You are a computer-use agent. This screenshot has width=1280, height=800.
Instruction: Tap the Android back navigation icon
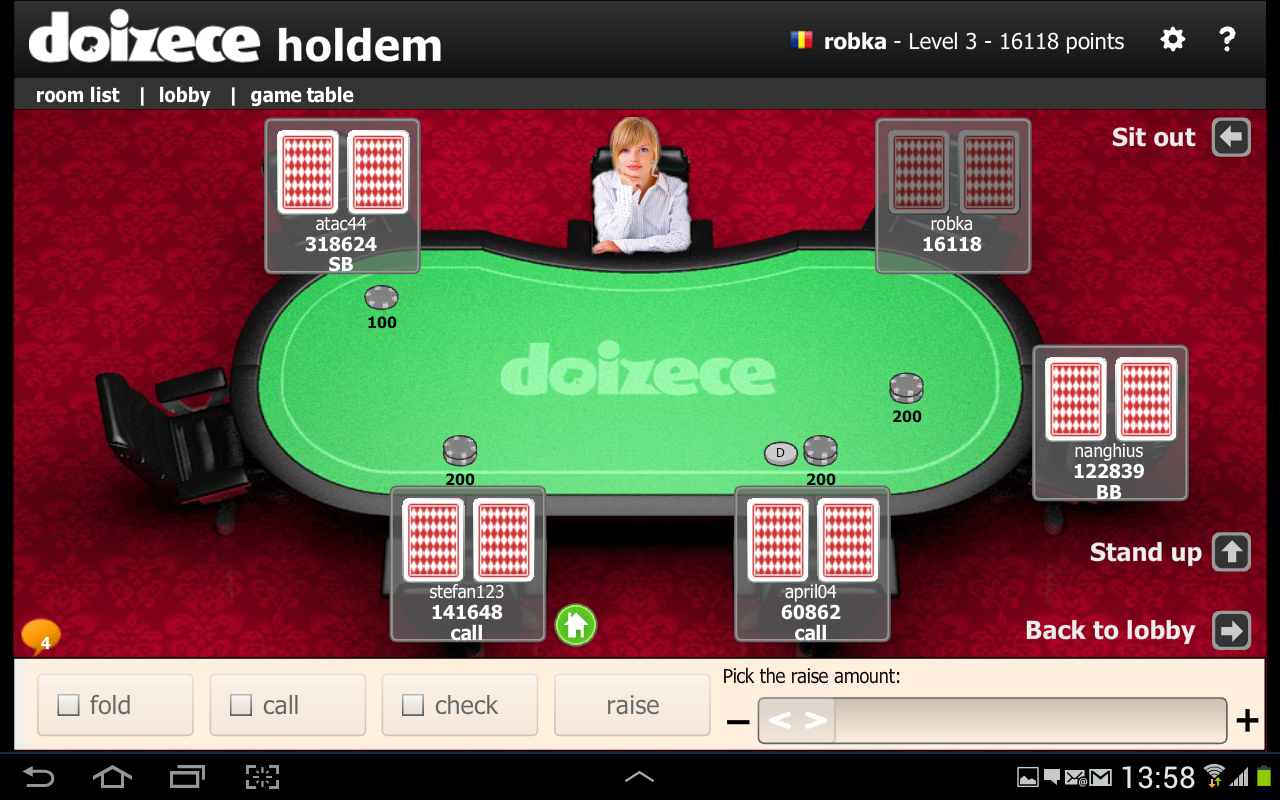pos(38,777)
